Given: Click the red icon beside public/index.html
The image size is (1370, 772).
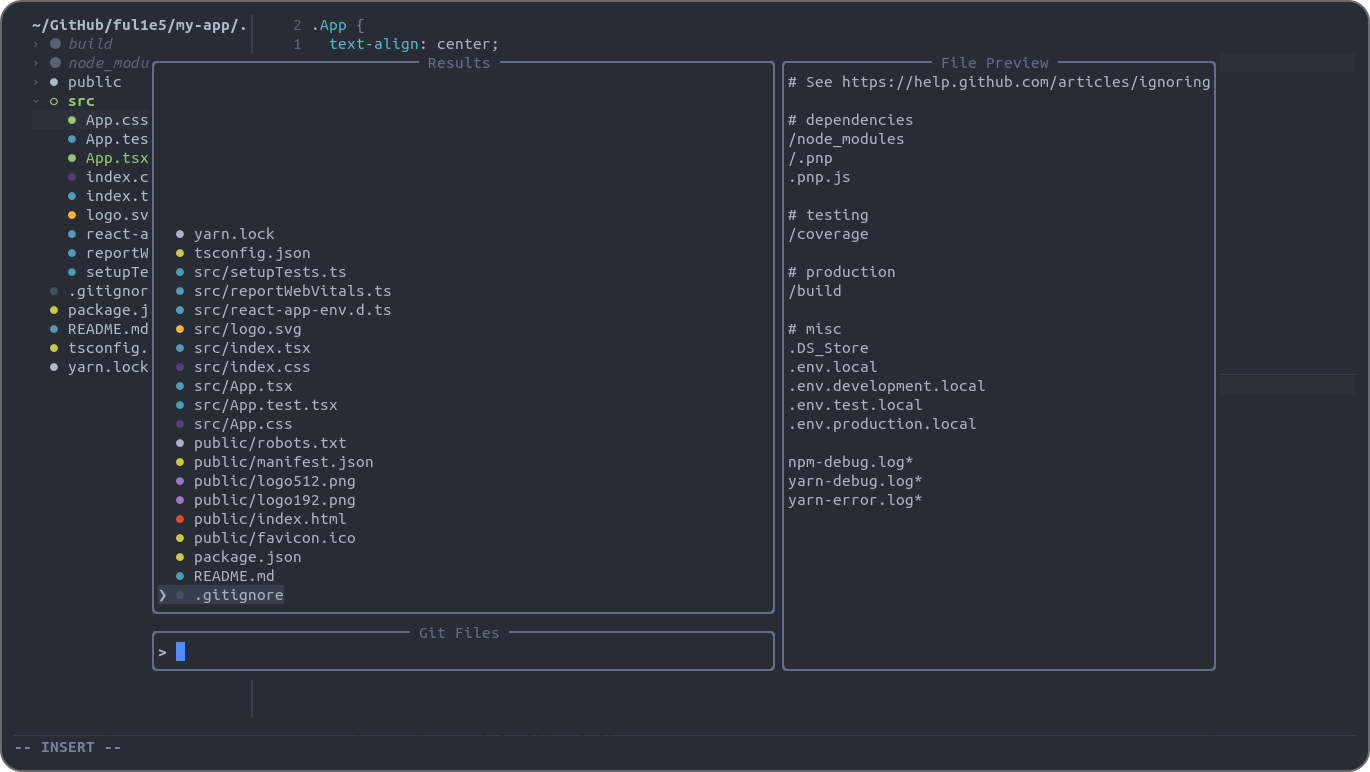Looking at the screenshot, I should pos(180,519).
